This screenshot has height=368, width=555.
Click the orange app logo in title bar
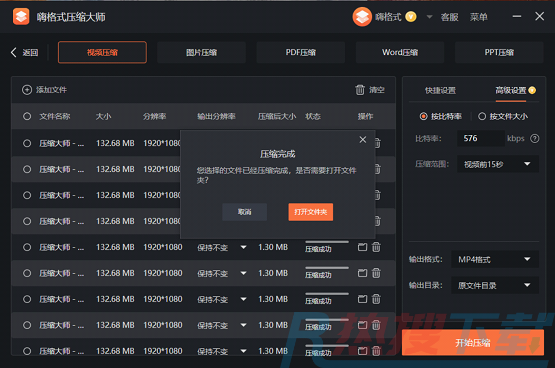[x=21, y=17]
